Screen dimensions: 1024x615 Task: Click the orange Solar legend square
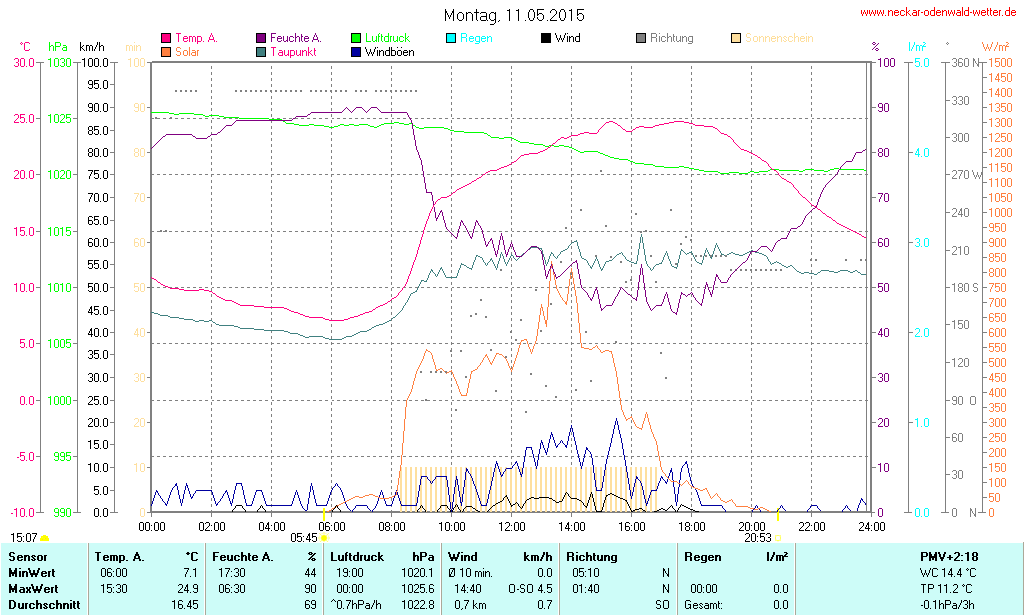click(x=166, y=52)
